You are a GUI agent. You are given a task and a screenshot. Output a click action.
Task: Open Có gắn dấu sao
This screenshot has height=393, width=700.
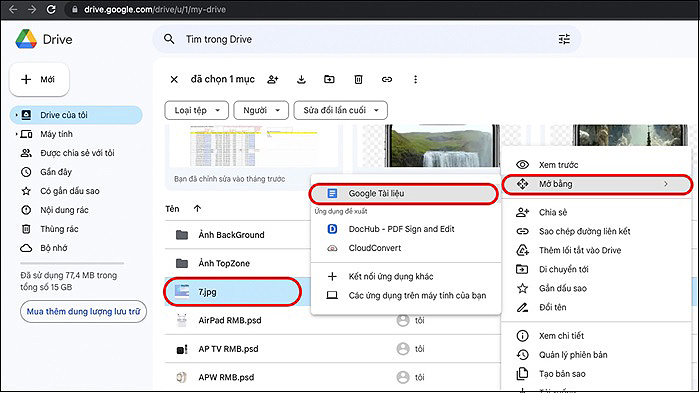70,191
